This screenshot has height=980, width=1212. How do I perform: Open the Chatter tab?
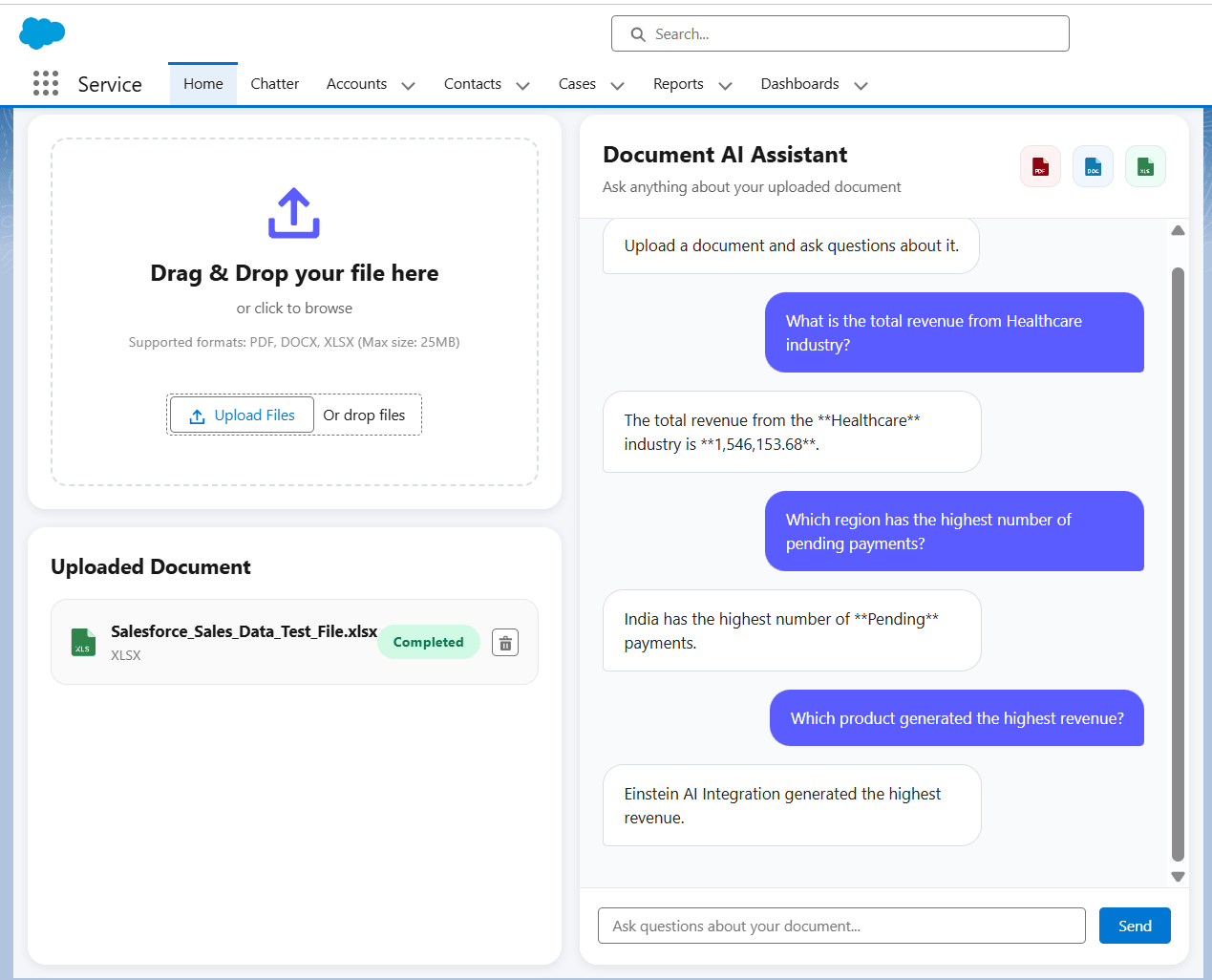(x=275, y=84)
